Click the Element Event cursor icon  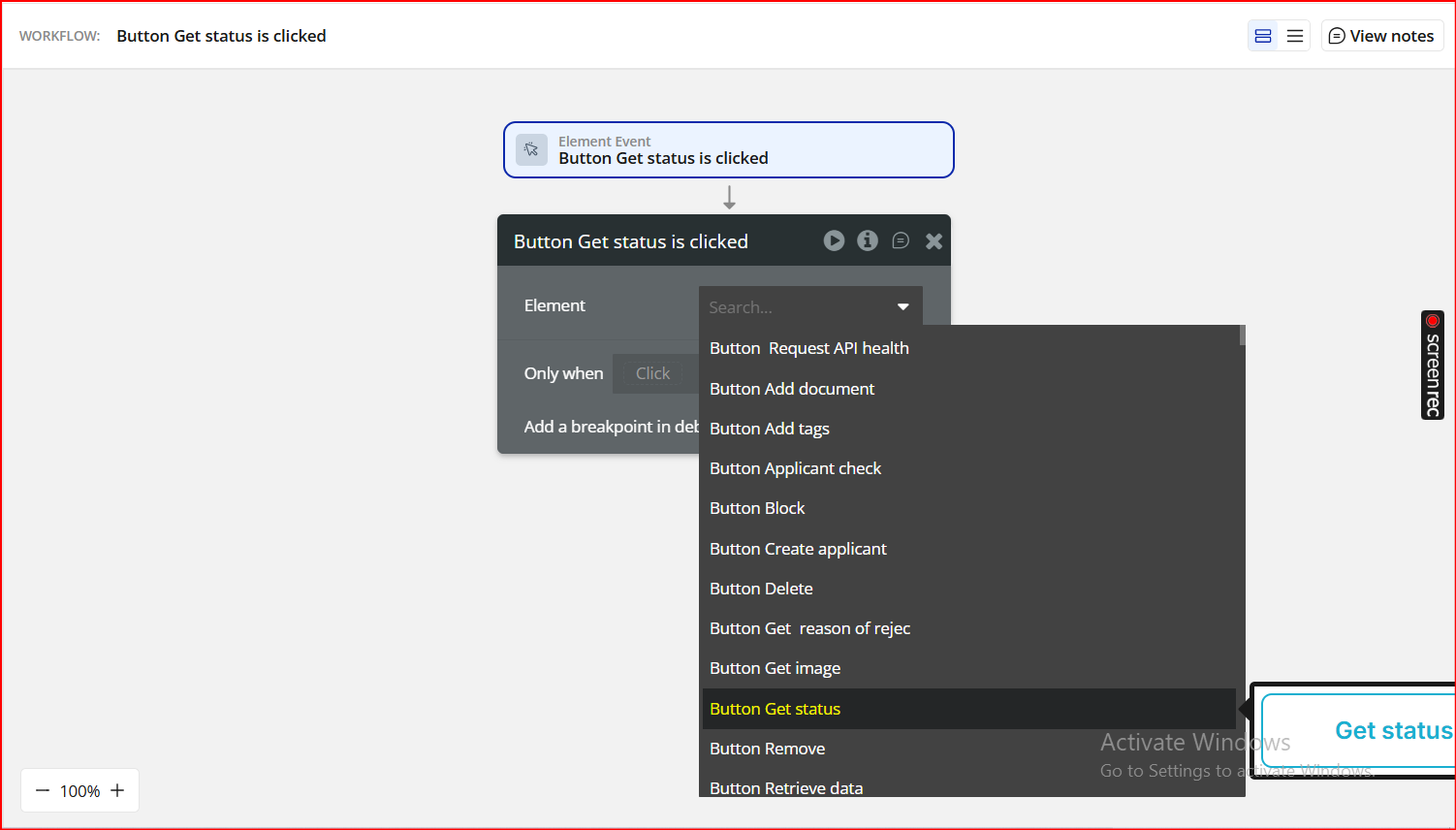[x=531, y=149]
